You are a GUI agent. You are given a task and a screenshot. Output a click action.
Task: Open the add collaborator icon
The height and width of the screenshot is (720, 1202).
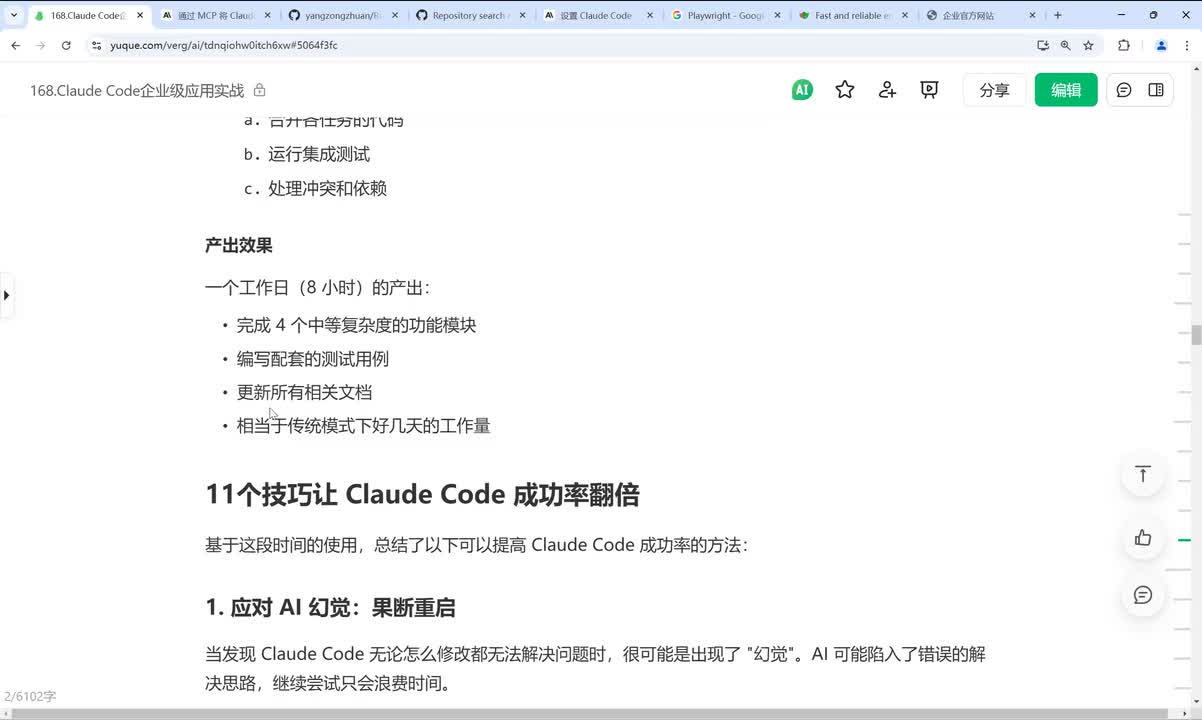(x=887, y=90)
